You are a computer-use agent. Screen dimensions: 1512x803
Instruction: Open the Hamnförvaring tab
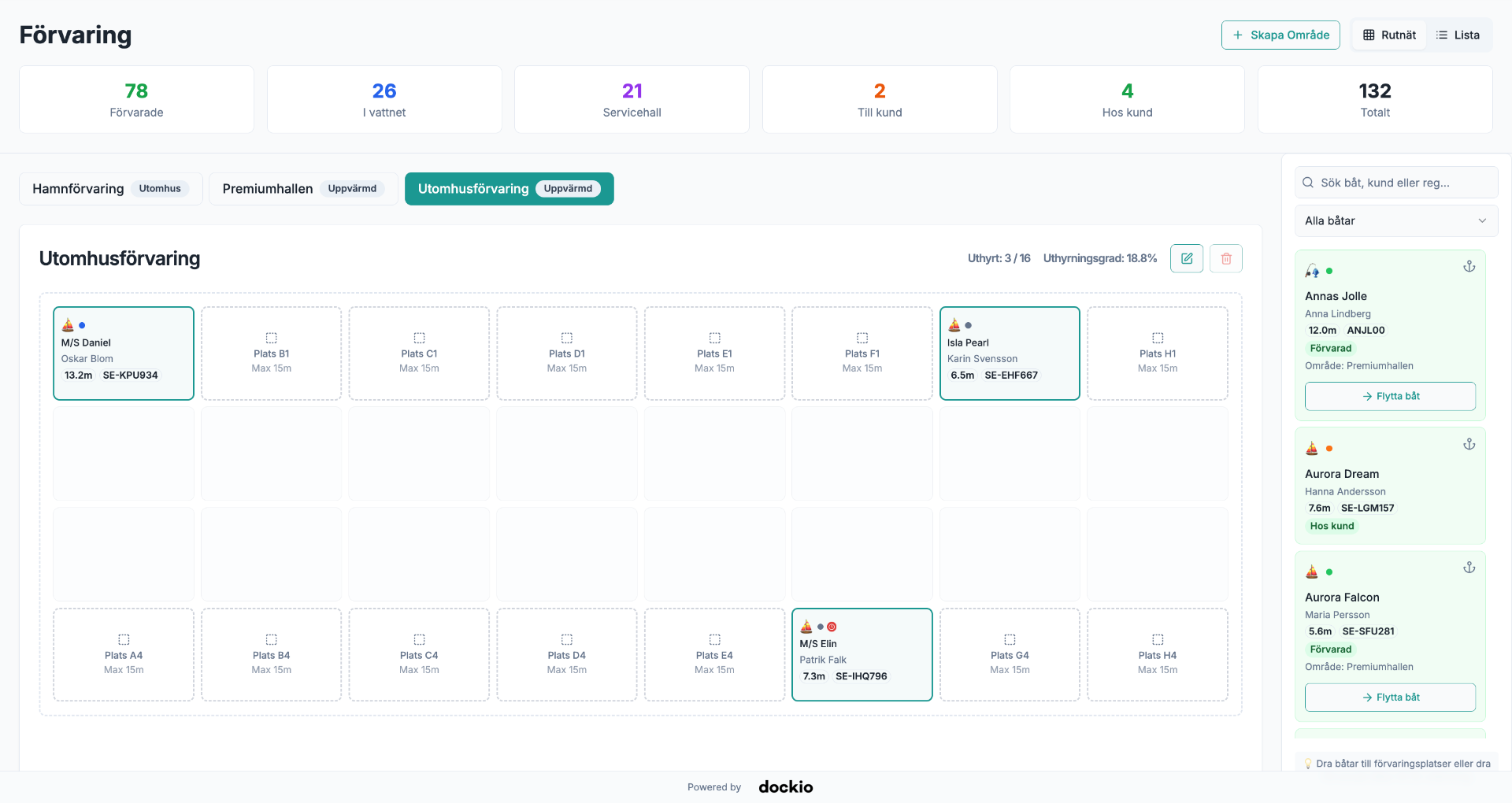(111, 189)
